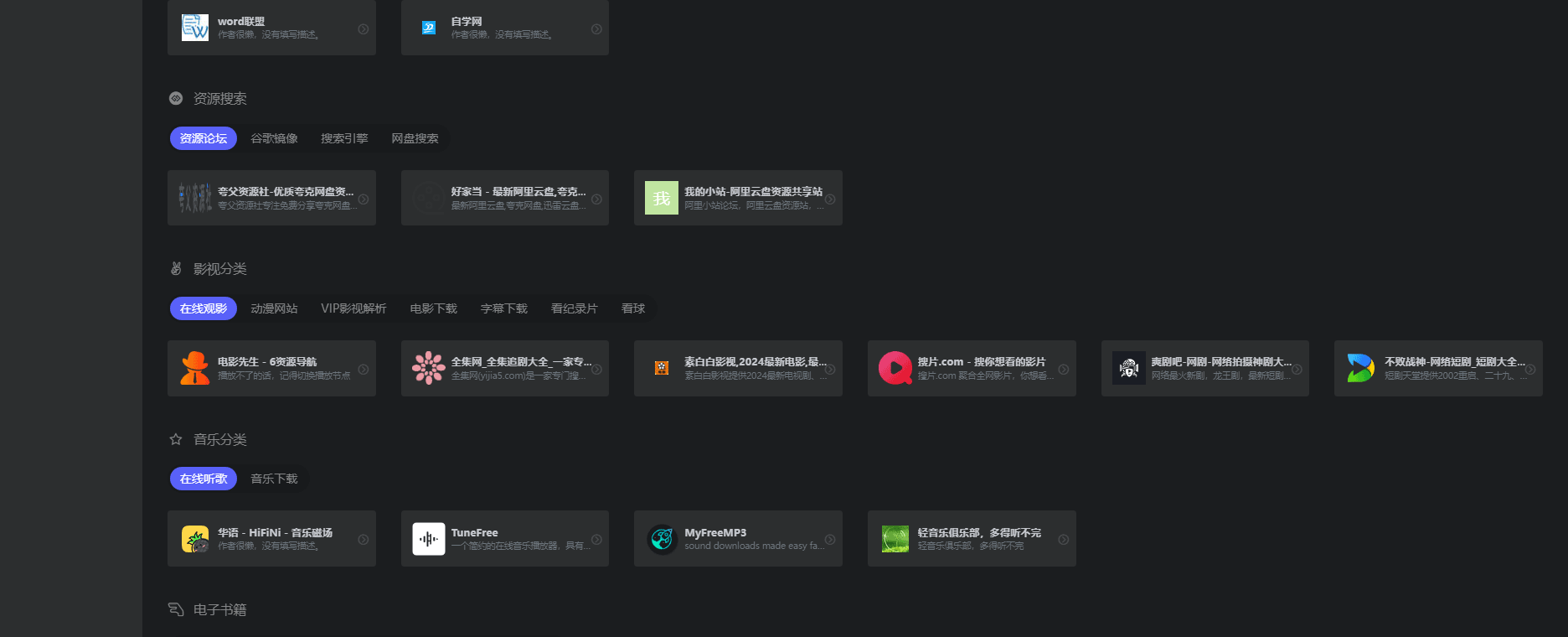This screenshot has width=1568, height=637.
Task: Click the 影视分类 section heading icon
Action: tap(176, 268)
